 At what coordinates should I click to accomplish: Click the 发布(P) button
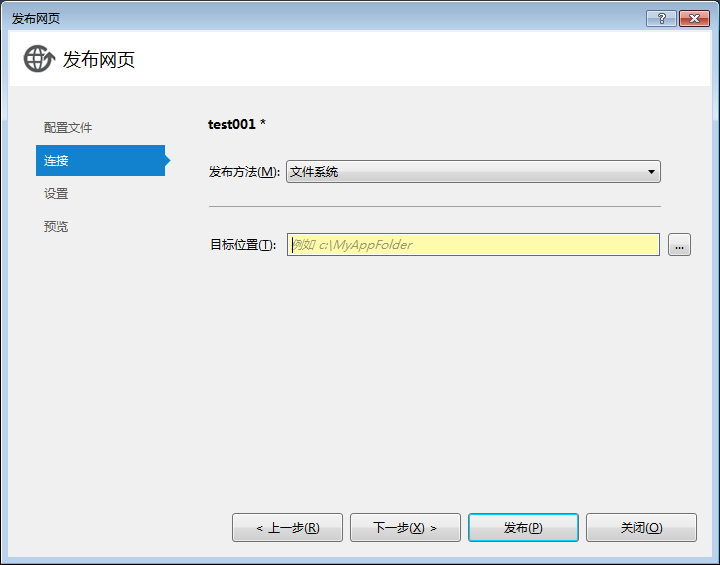pyautogui.click(x=523, y=528)
